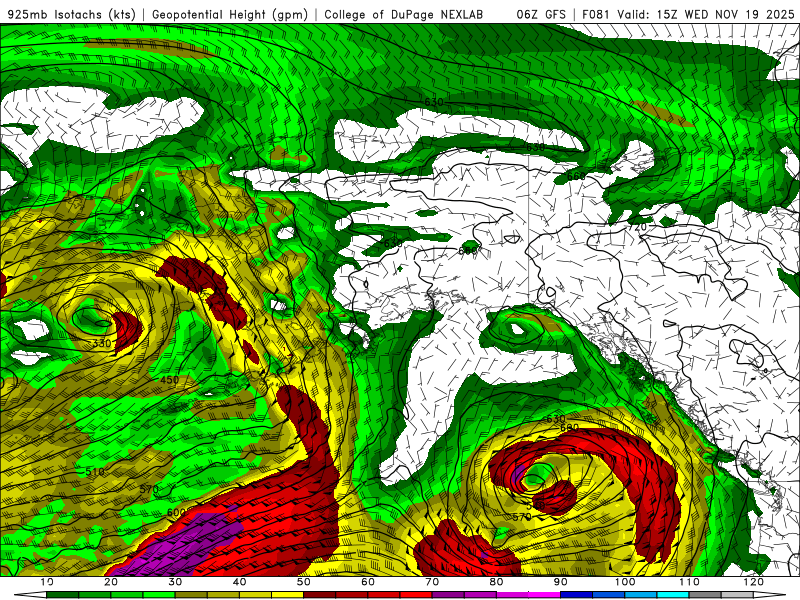Click the '600' contour label
800x600 pixels.
coord(176,512)
